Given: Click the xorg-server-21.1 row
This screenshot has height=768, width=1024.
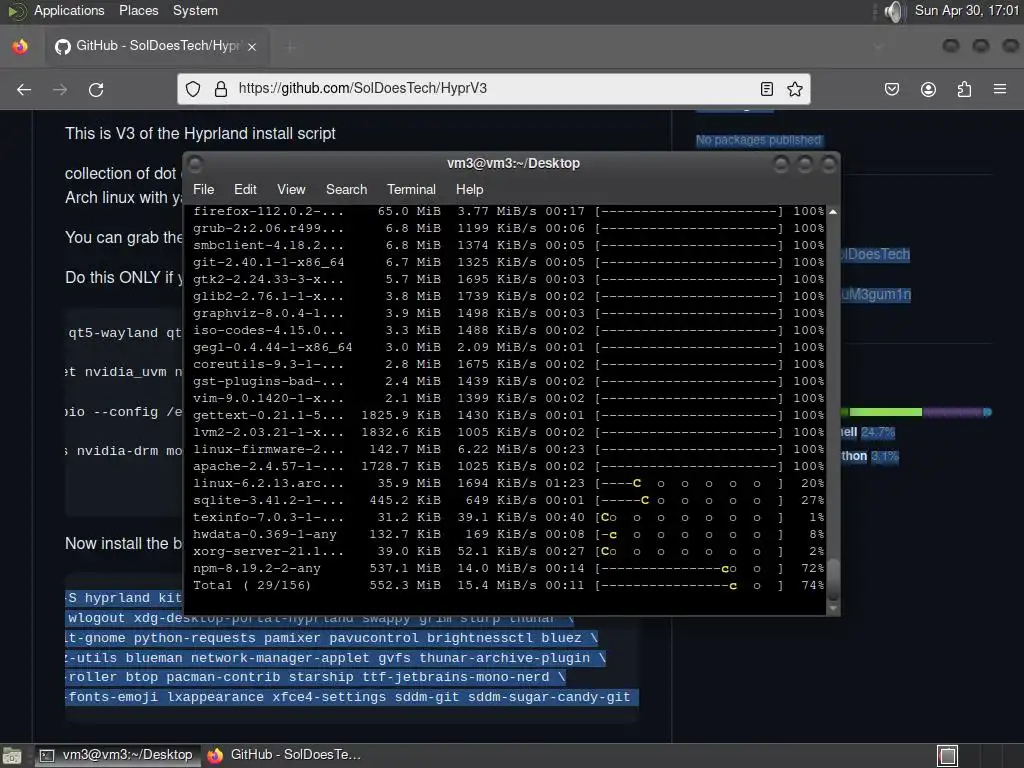Looking at the screenshot, I should click(x=508, y=551).
